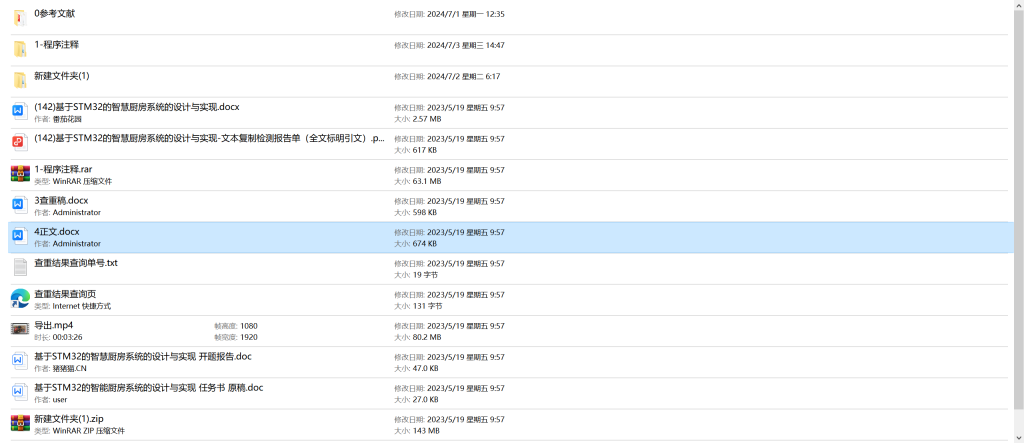Click the text file icon of 查重结果查询单号.txt

click(20, 267)
